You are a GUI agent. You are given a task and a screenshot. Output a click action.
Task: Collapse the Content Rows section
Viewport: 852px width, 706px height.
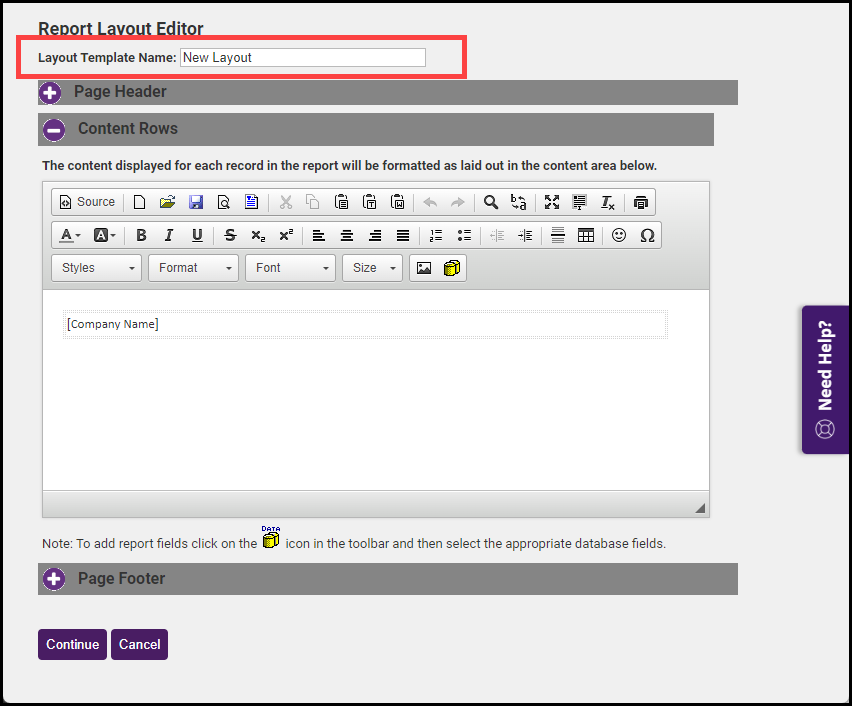pyautogui.click(x=54, y=130)
